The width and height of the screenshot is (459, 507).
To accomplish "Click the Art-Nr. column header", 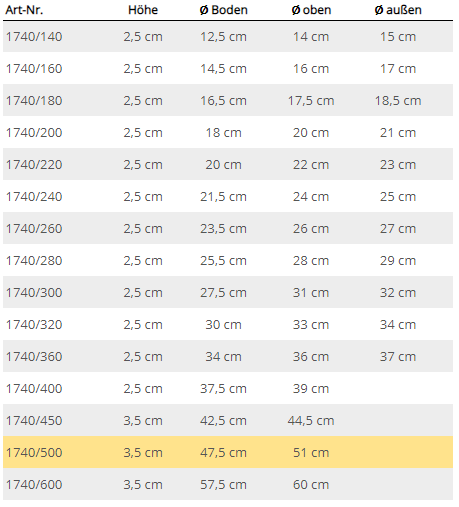I will pos(24,10).
